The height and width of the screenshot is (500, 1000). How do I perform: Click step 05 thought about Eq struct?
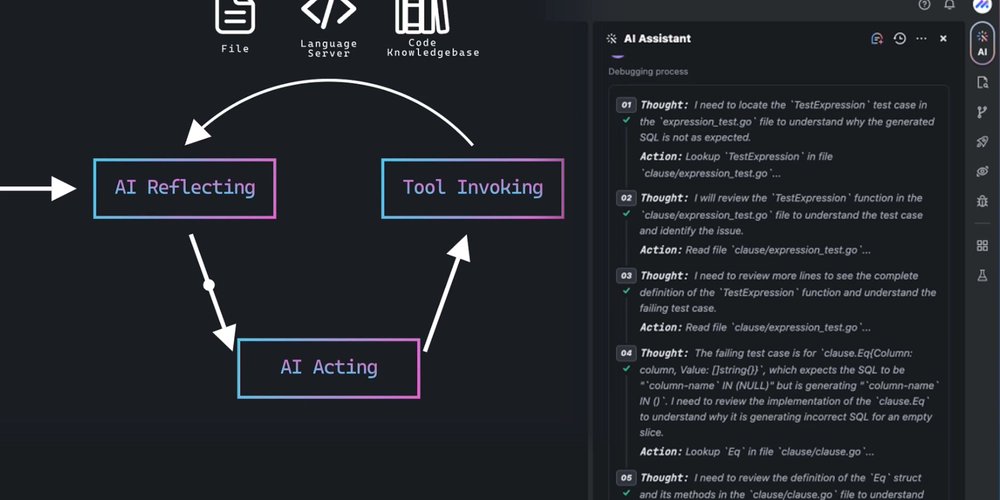[781, 486]
